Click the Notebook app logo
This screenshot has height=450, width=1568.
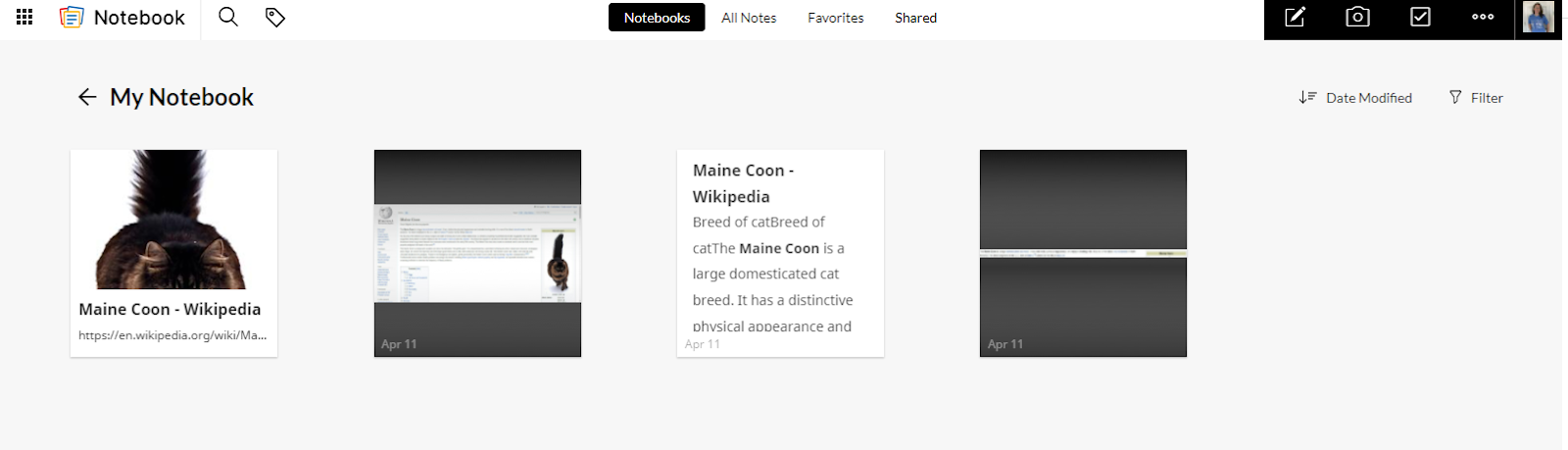pyautogui.click(x=72, y=17)
